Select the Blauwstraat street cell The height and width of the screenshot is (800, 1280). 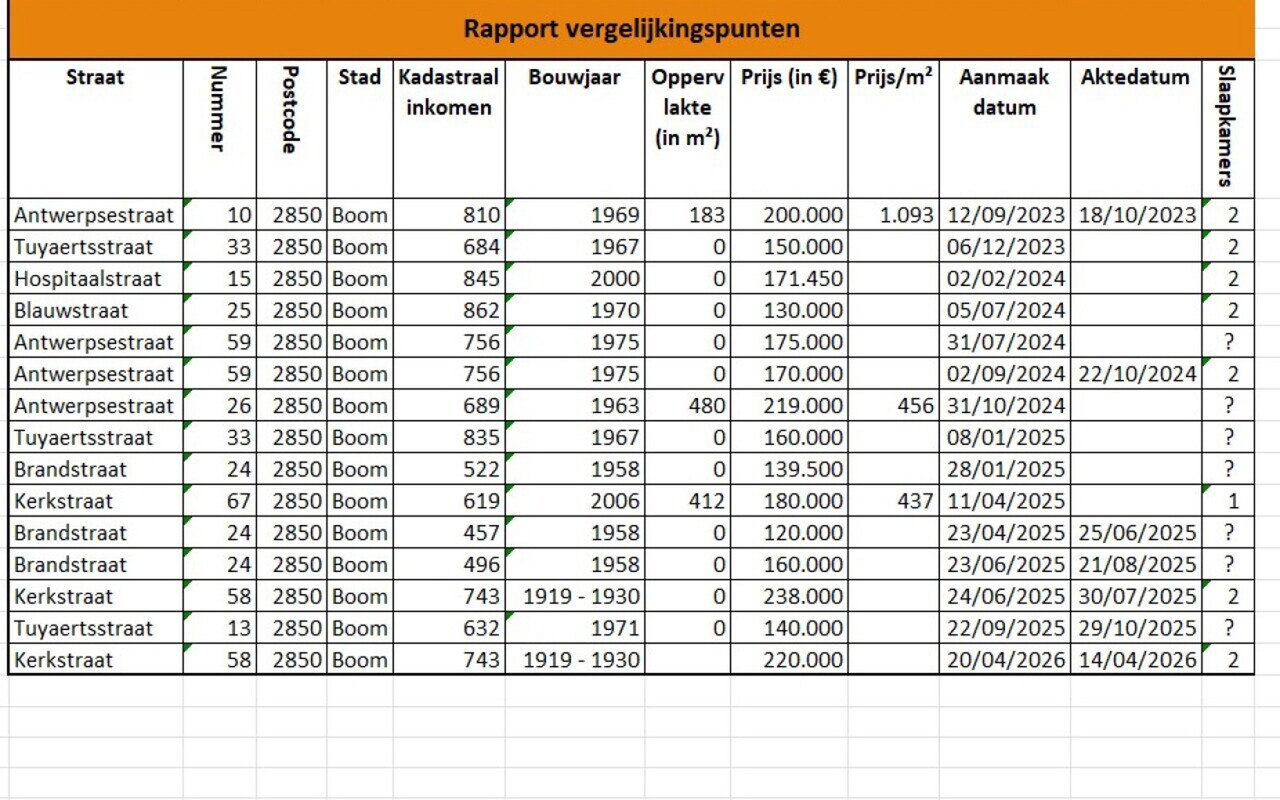96,310
